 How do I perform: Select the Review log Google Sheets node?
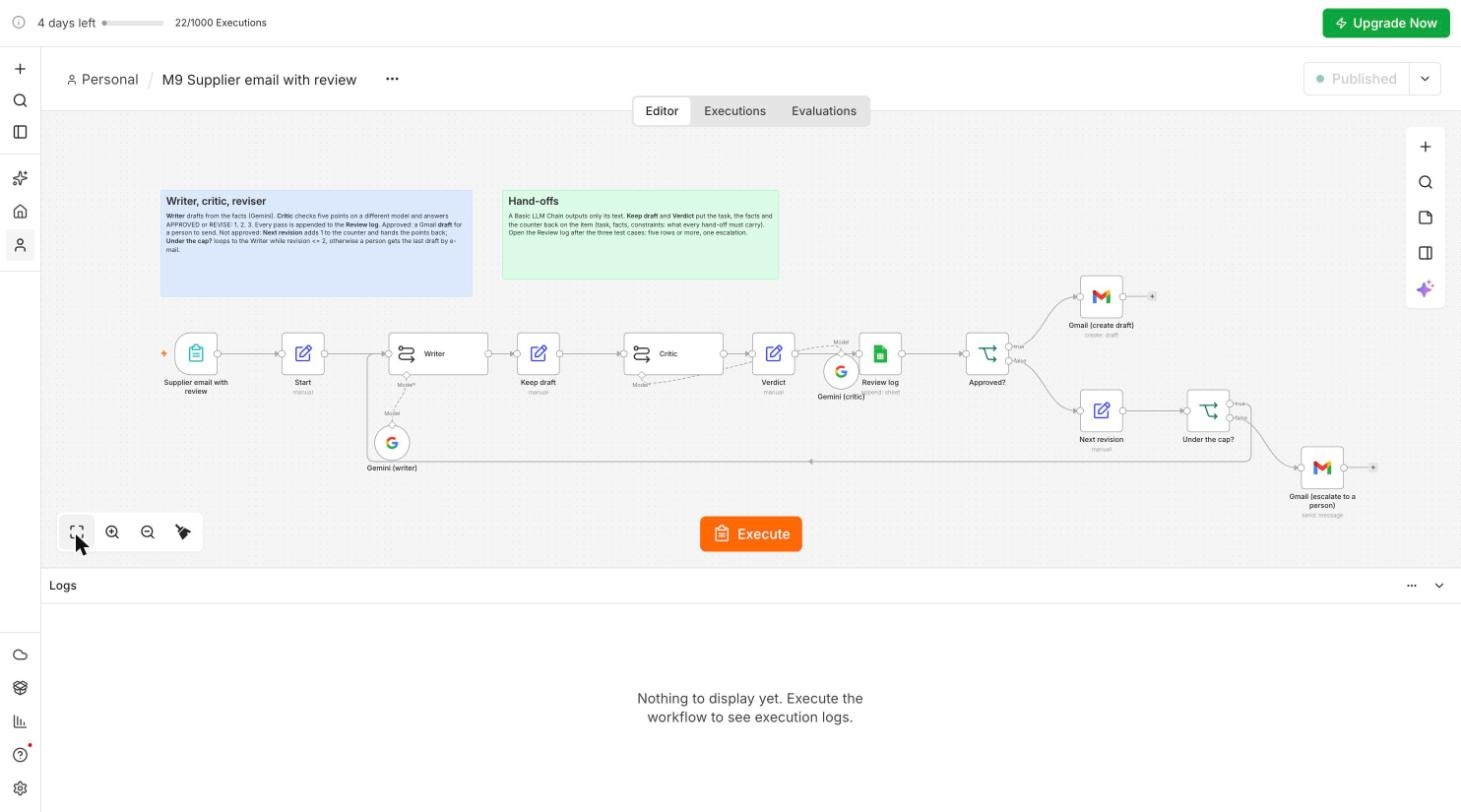click(x=880, y=354)
